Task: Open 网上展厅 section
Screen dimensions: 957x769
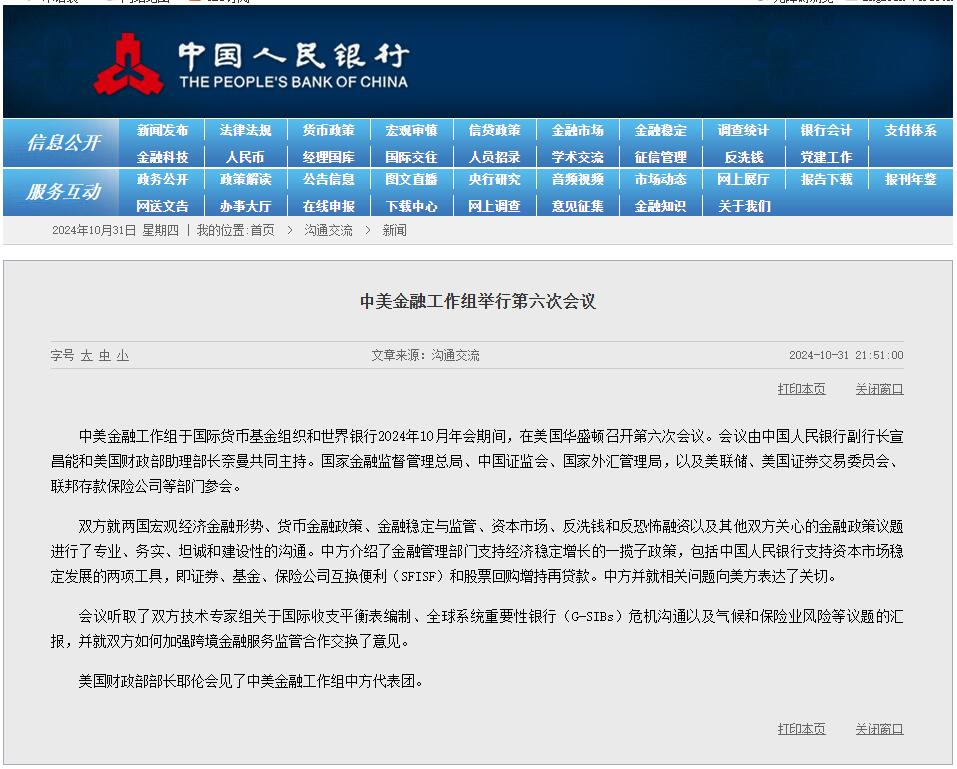Action: click(743, 179)
